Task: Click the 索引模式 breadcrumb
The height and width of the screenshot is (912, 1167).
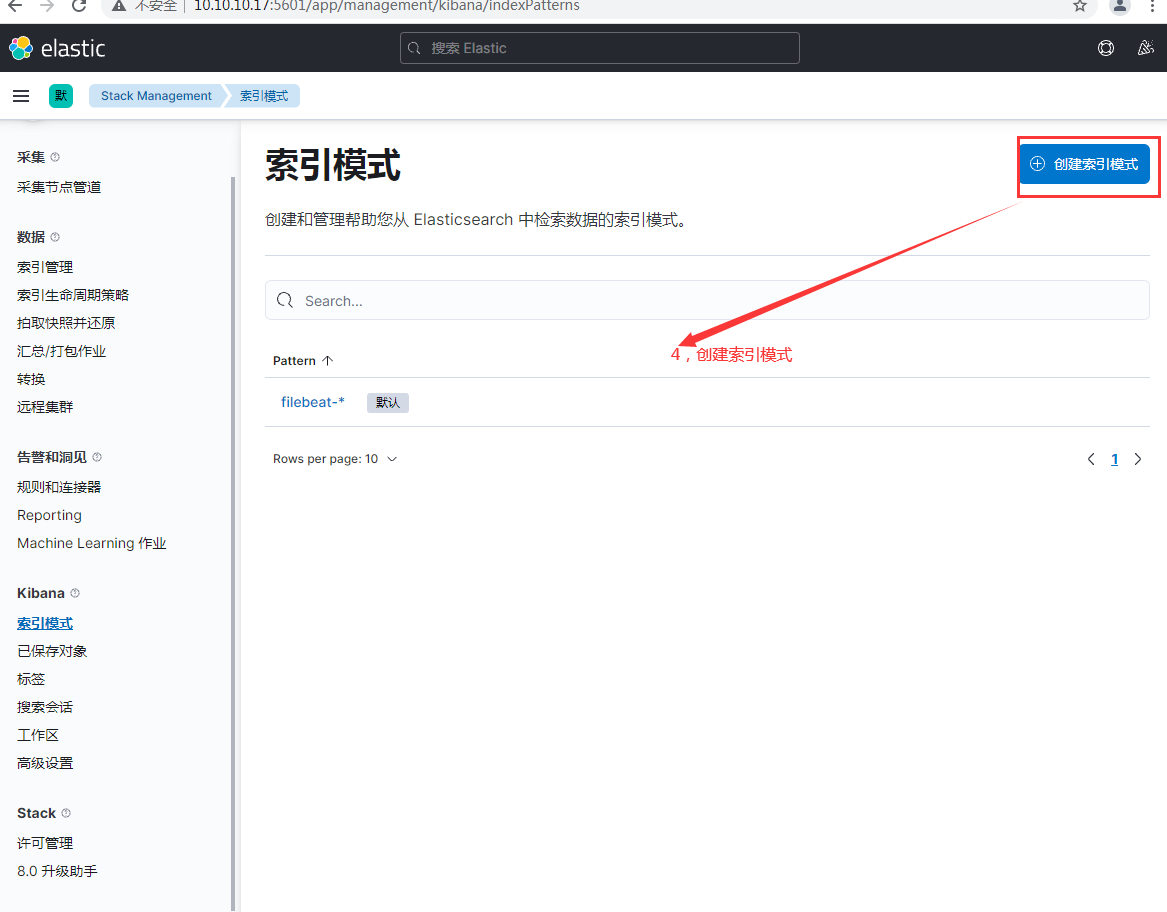Action: (264, 96)
